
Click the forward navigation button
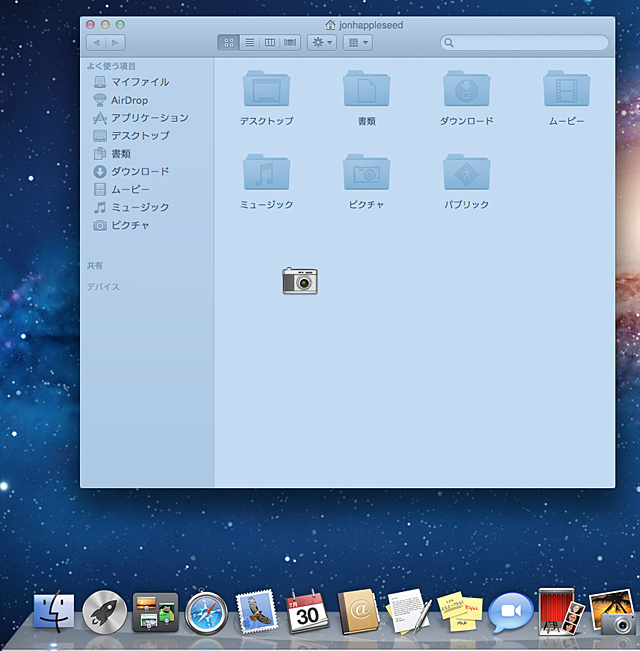pos(116,43)
